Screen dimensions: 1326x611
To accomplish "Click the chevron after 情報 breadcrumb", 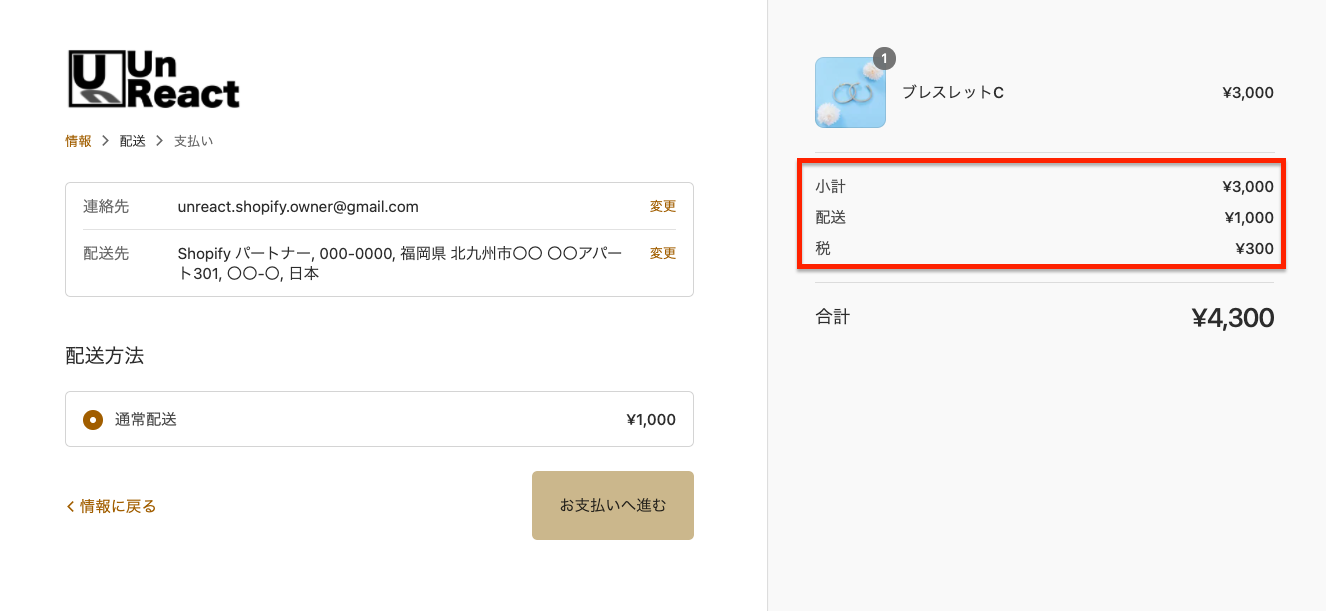I will click(106, 141).
